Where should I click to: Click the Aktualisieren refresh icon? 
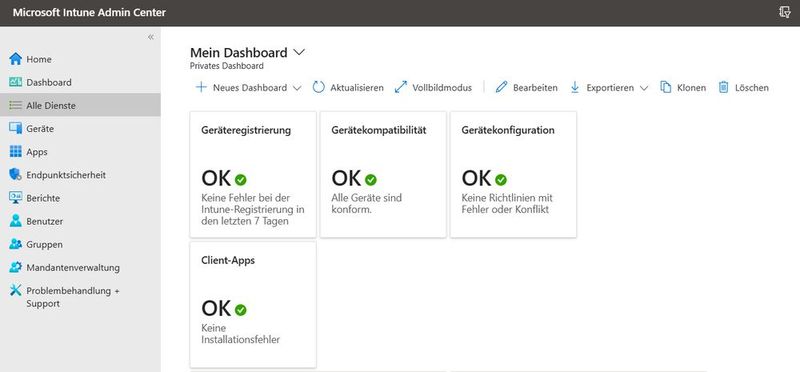(318, 88)
